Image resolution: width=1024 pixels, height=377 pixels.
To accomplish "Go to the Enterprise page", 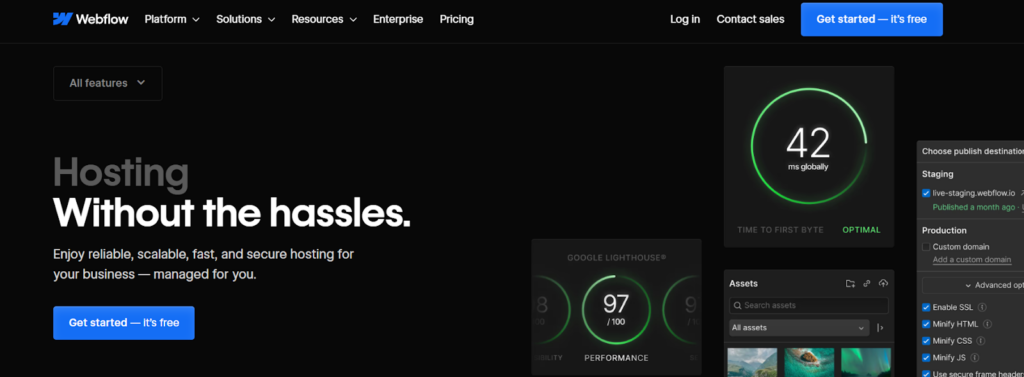I will tap(398, 20).
